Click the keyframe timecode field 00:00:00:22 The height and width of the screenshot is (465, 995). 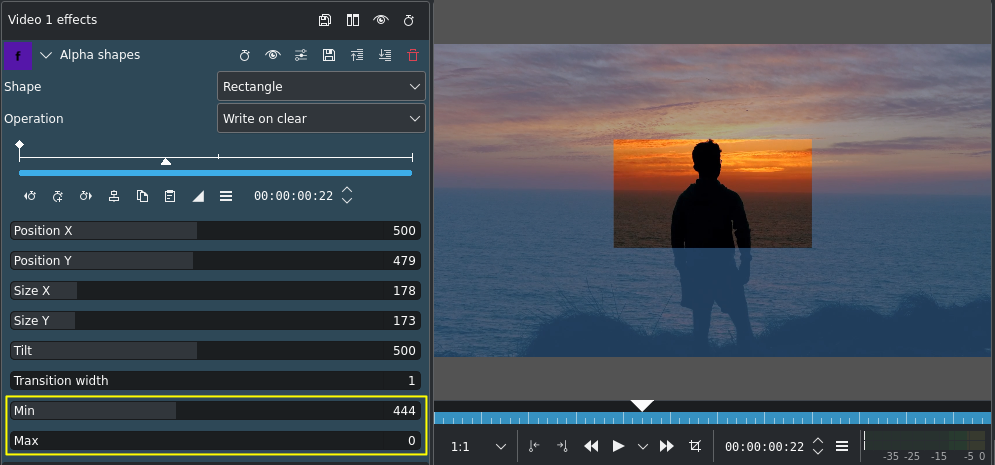point(293,196)
